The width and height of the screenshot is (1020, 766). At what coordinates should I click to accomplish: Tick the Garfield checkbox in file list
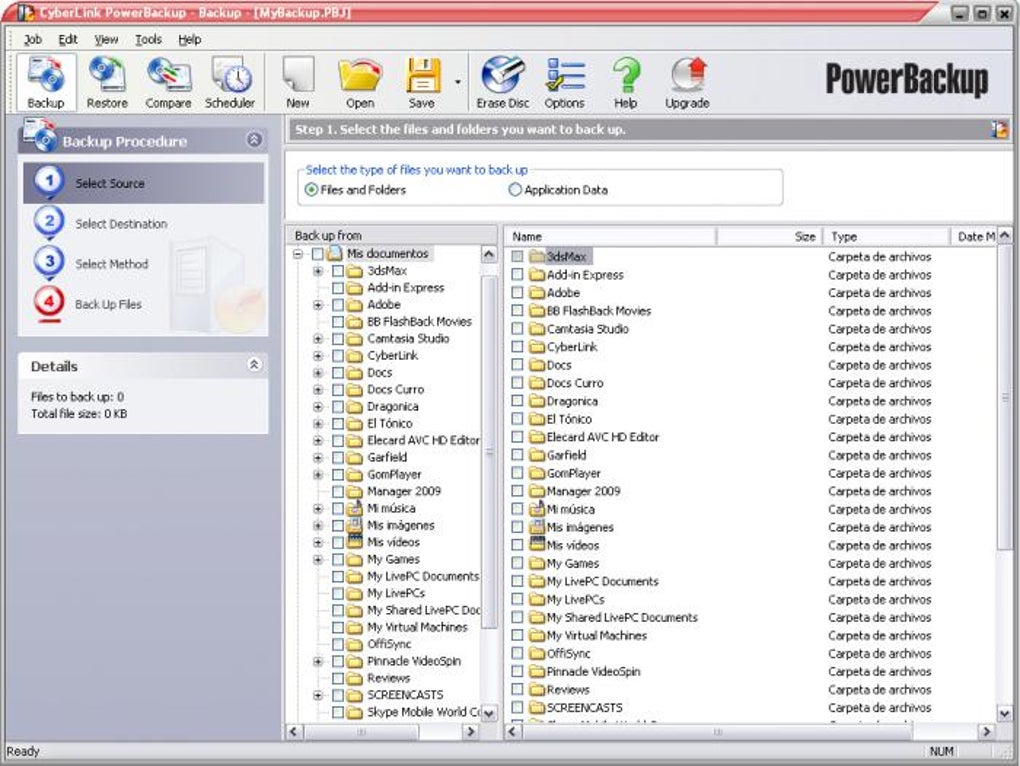[x=517, y=455]
